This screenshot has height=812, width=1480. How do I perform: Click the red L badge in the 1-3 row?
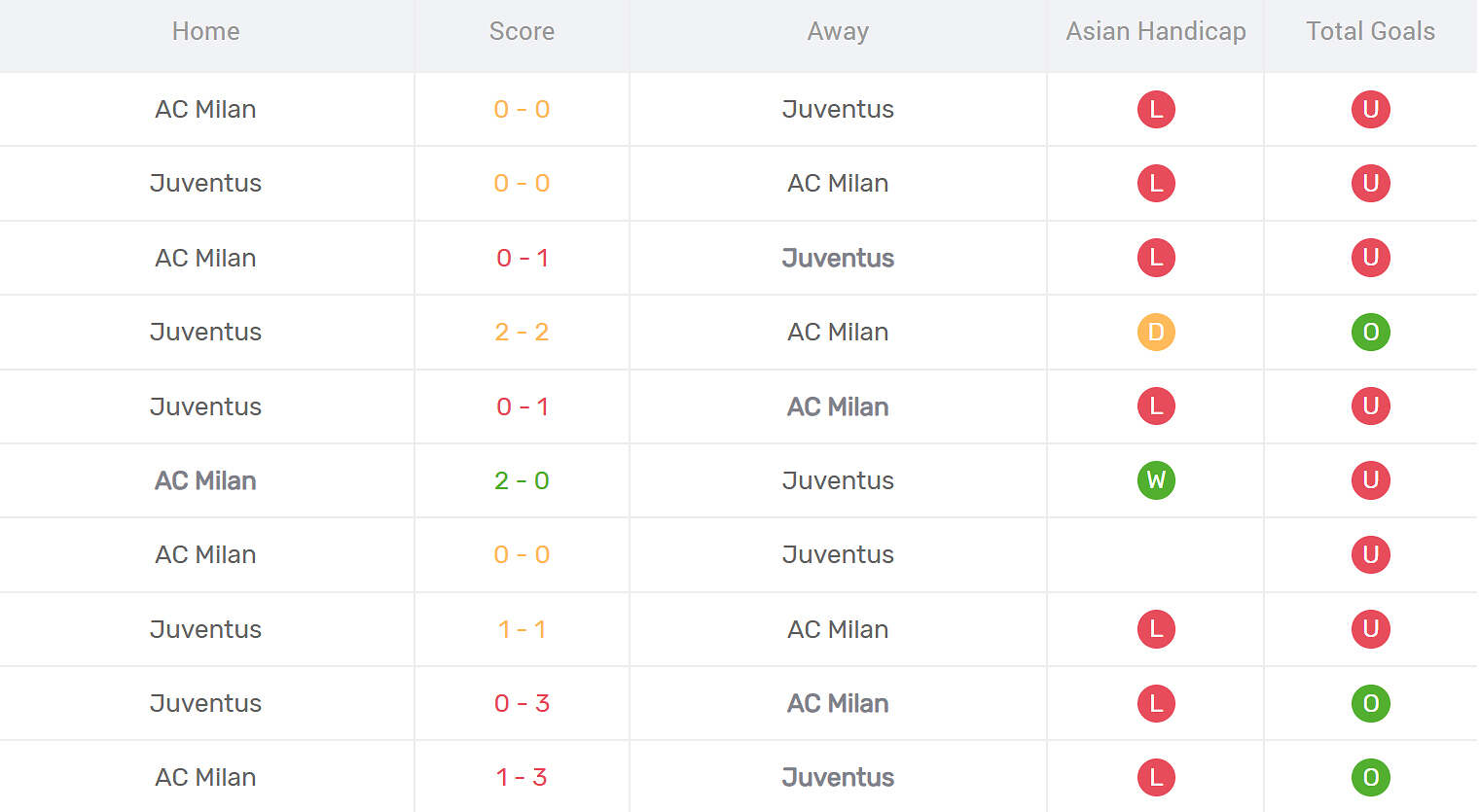[1156, 777]
